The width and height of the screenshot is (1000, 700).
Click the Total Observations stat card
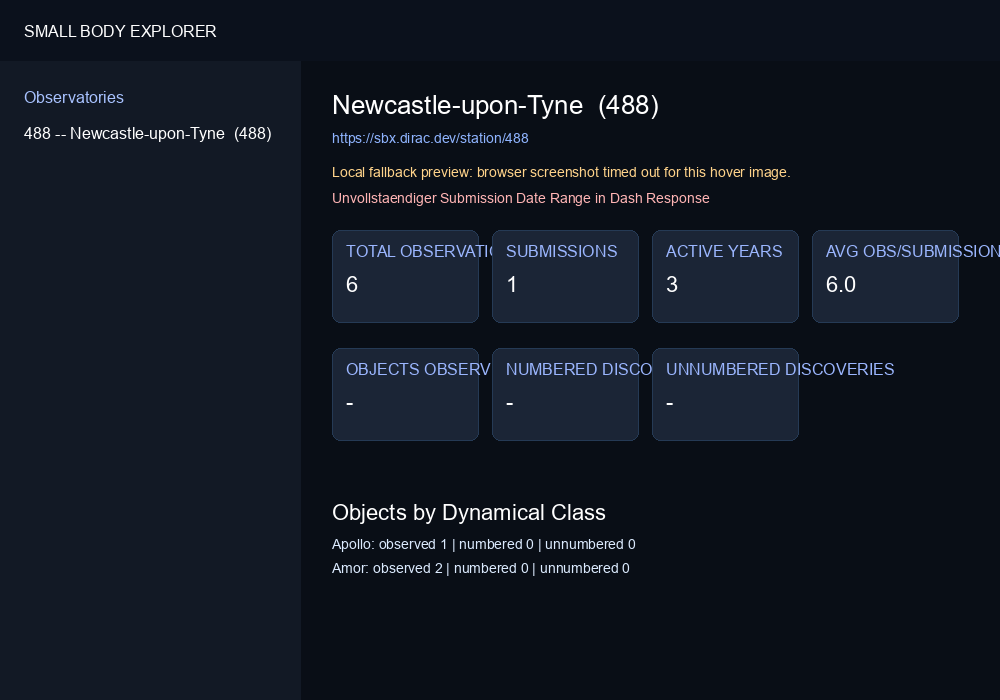(x=406, y=277)
